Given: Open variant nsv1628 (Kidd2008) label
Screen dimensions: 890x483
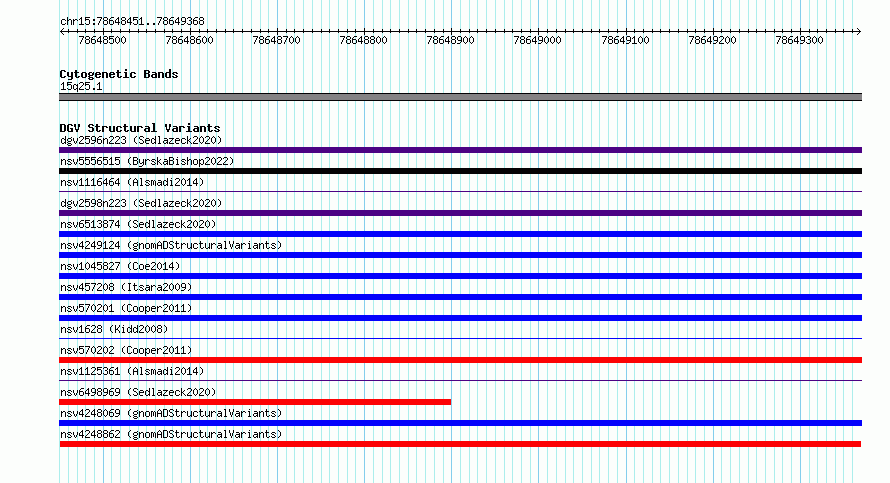Looking at the screenshot, I should coord(114,329).
